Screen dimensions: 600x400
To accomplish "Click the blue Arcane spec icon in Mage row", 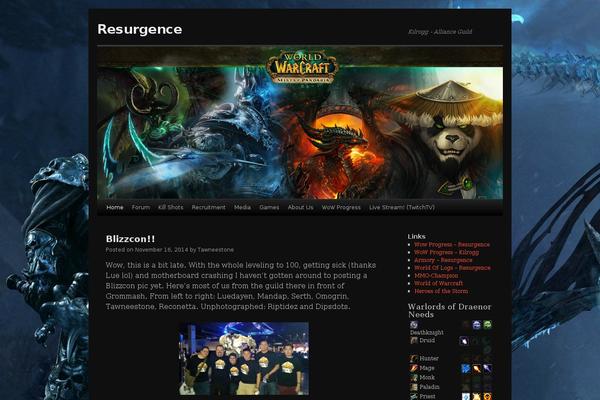I will point(465,368).
